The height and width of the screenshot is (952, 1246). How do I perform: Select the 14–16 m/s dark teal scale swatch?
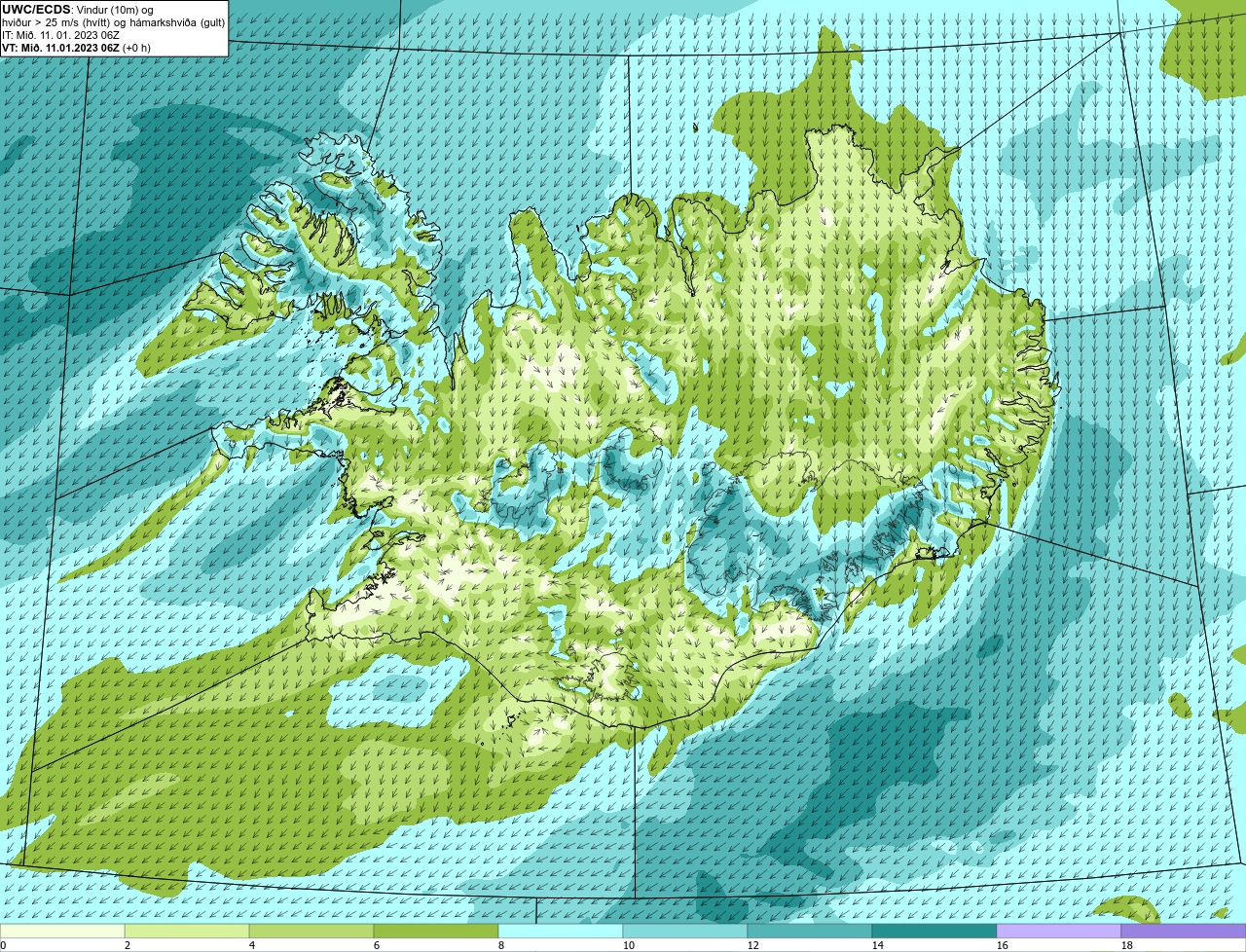[934, 932]
